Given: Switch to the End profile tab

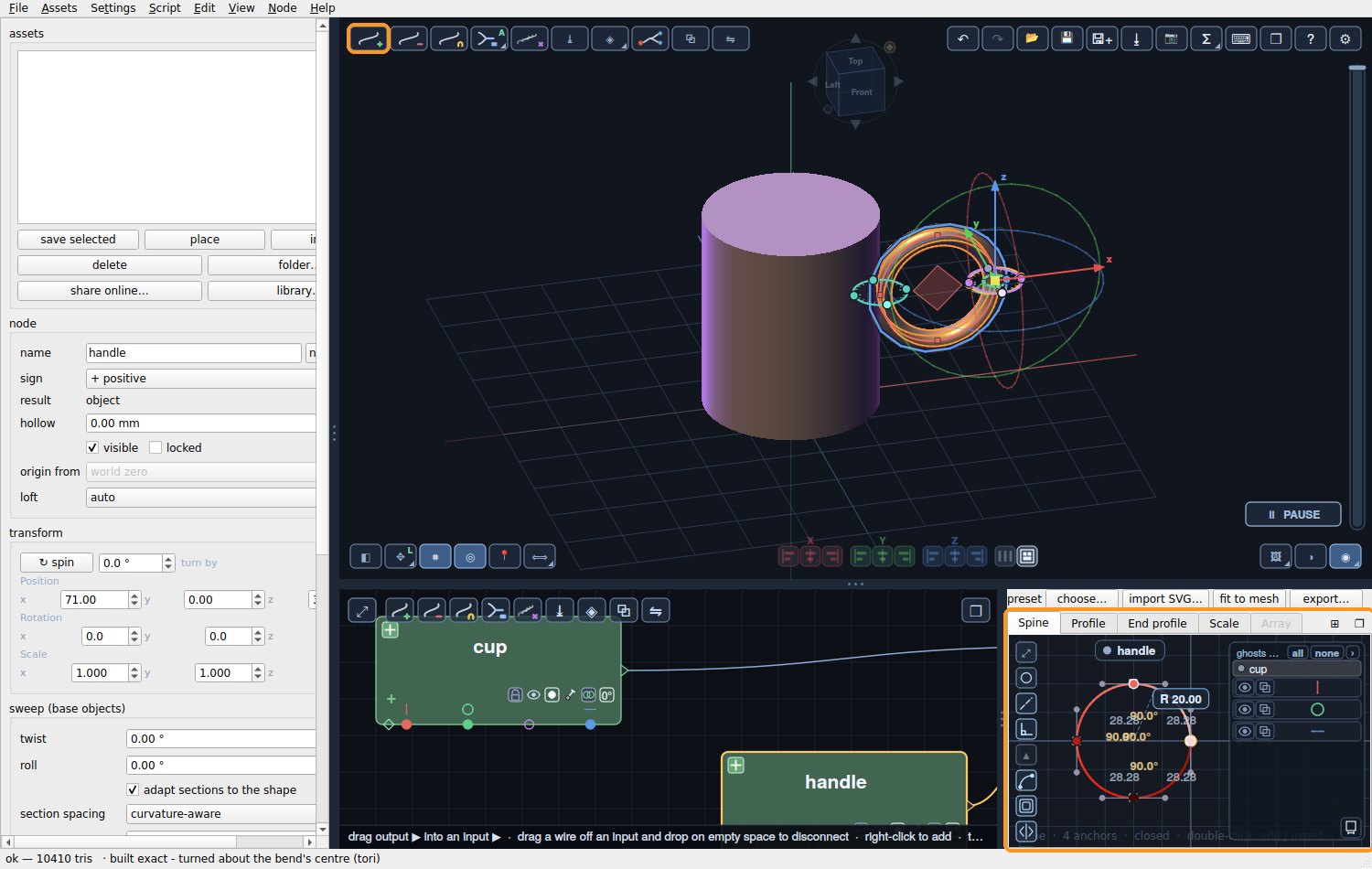Looking at the screenshot, I should (x=1157, y=623).
